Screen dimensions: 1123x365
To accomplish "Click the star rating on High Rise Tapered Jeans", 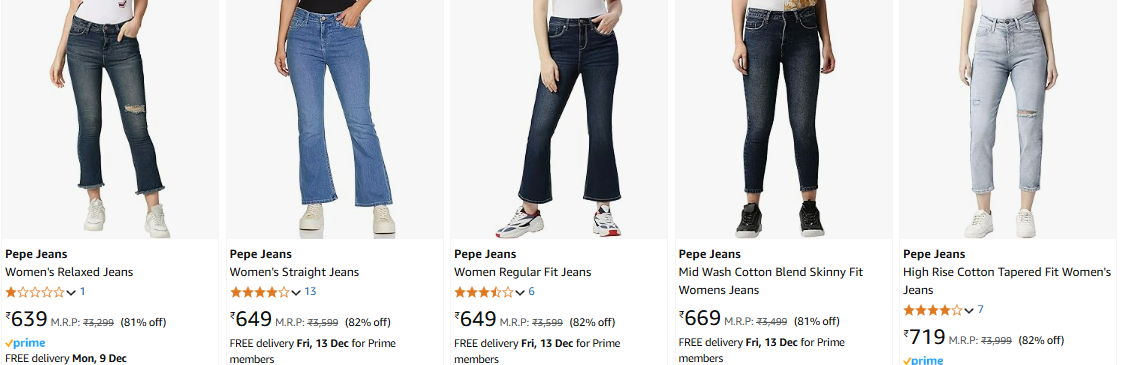I will pyautogui.click(x=932, y=310).
